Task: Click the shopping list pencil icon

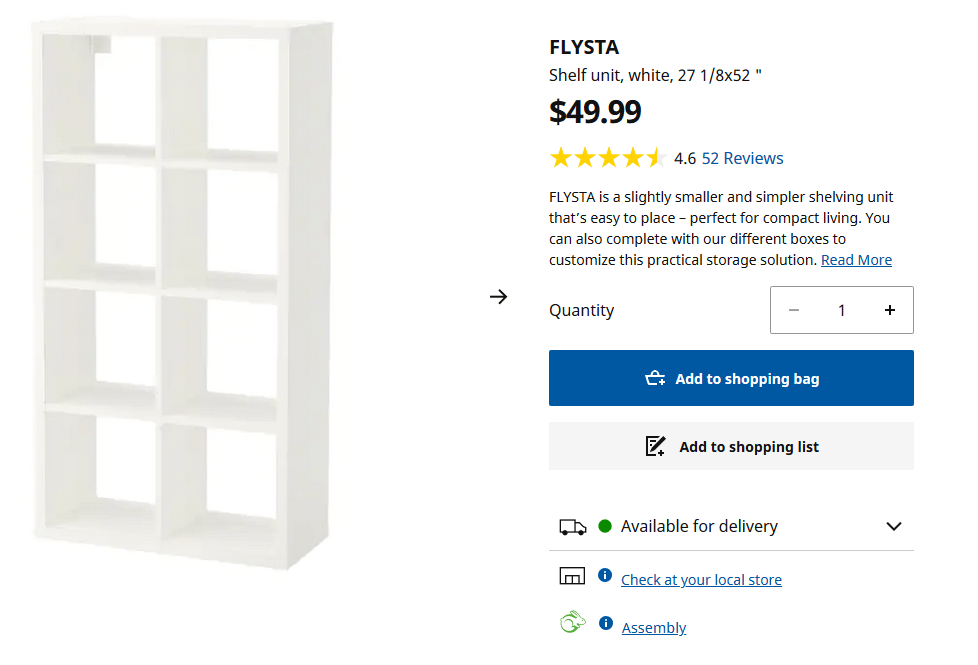Action: click(x=655, y=446)
